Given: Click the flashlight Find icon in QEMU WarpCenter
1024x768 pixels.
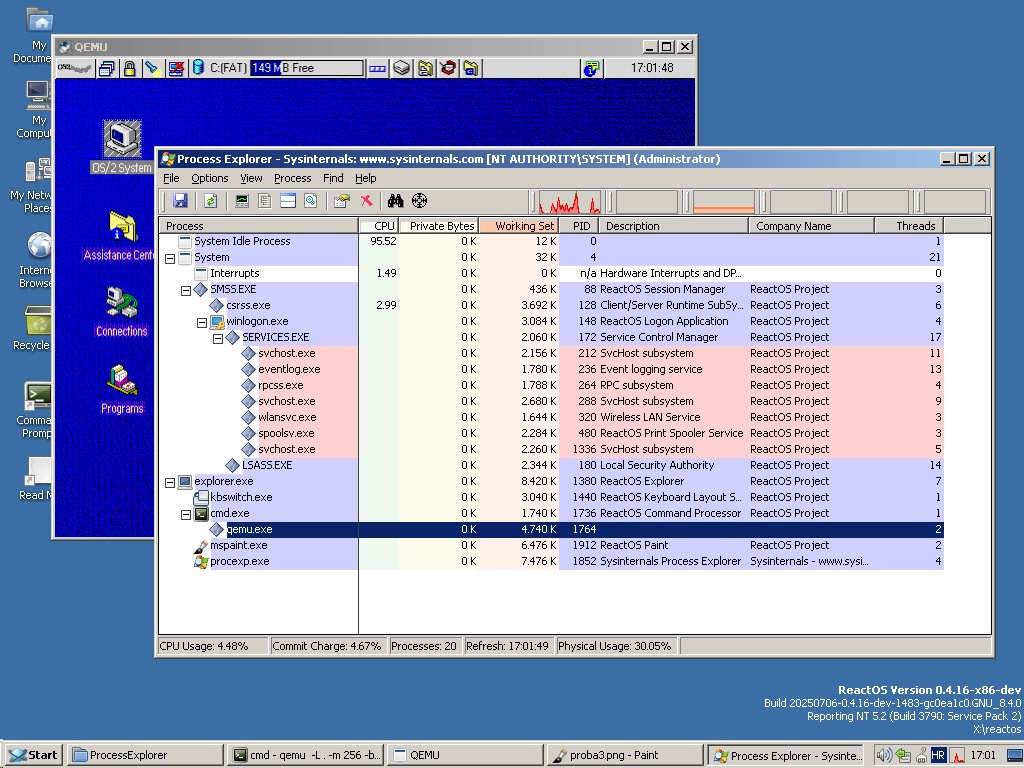Looking at the screenshot, I should (x=152, y=68).
